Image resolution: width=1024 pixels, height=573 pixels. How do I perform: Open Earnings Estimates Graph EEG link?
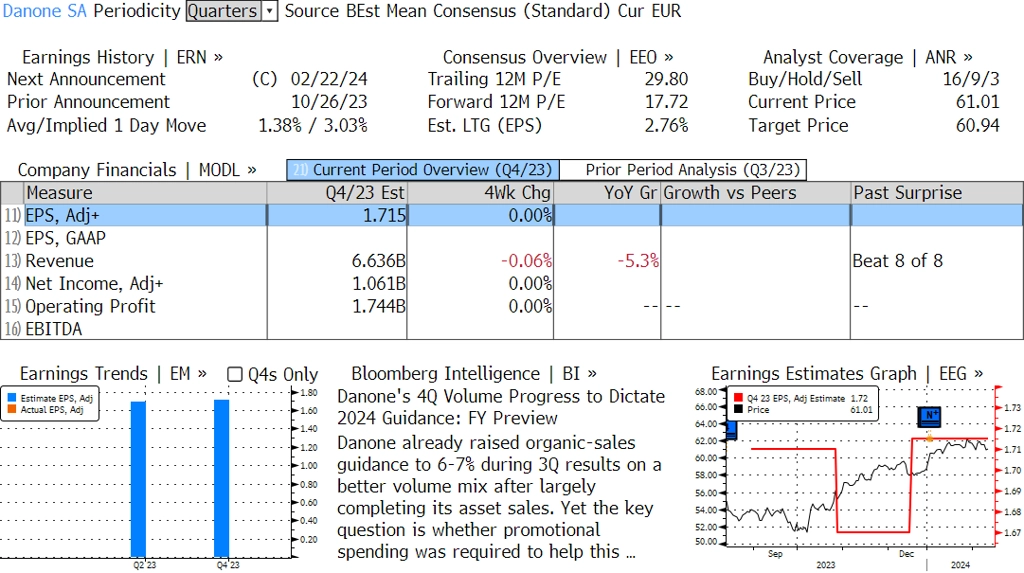click(x=847, y=374)
